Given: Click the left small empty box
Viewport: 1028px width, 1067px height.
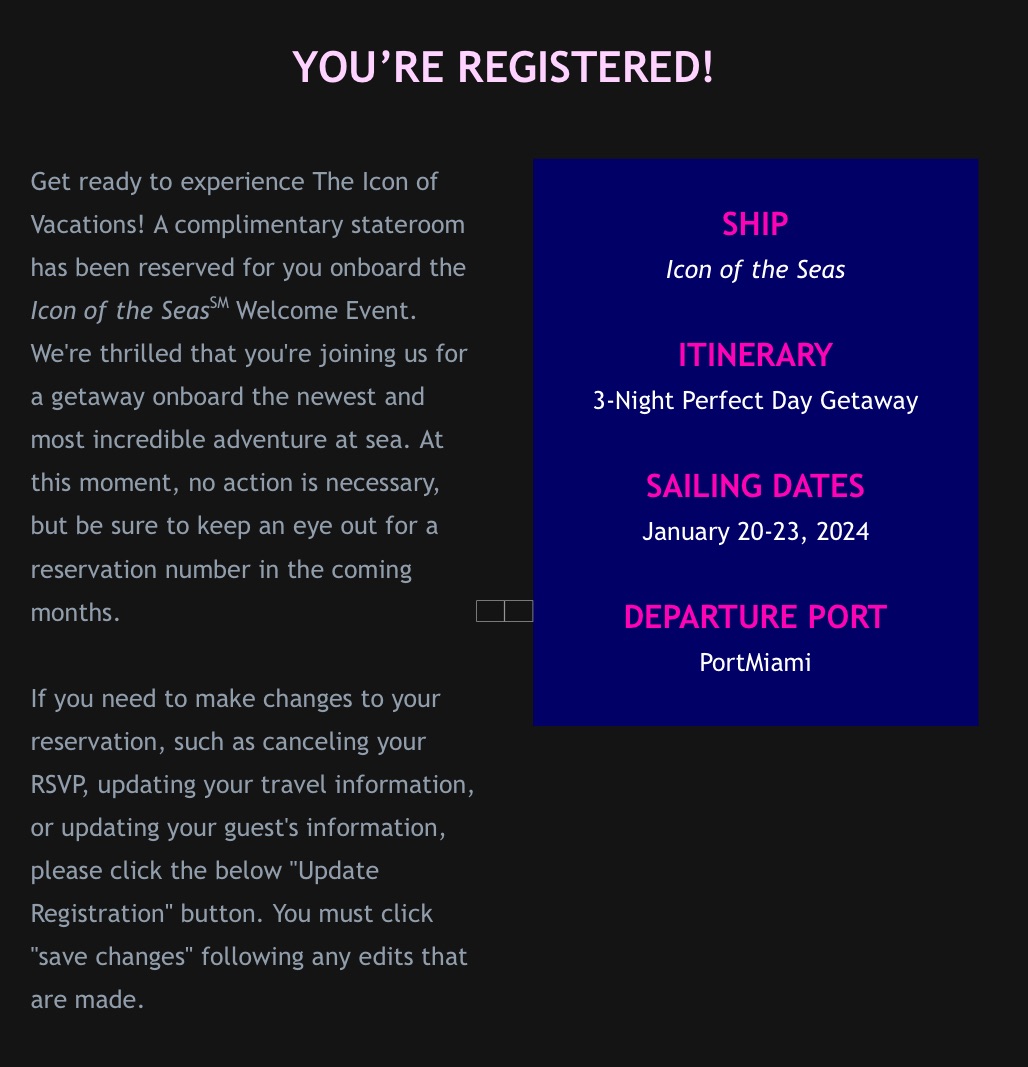Looking at the screenshot, I should 490,611.
